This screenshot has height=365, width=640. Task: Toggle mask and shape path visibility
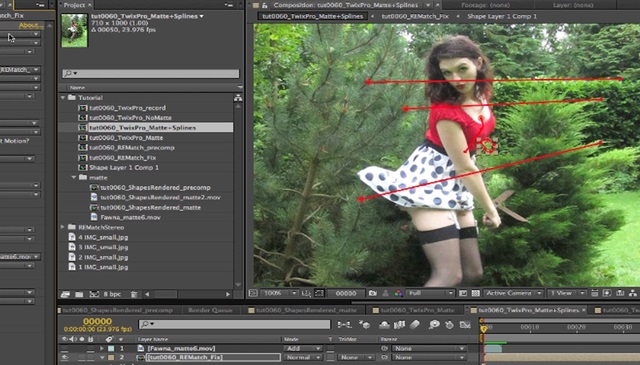tap(320, 293)
